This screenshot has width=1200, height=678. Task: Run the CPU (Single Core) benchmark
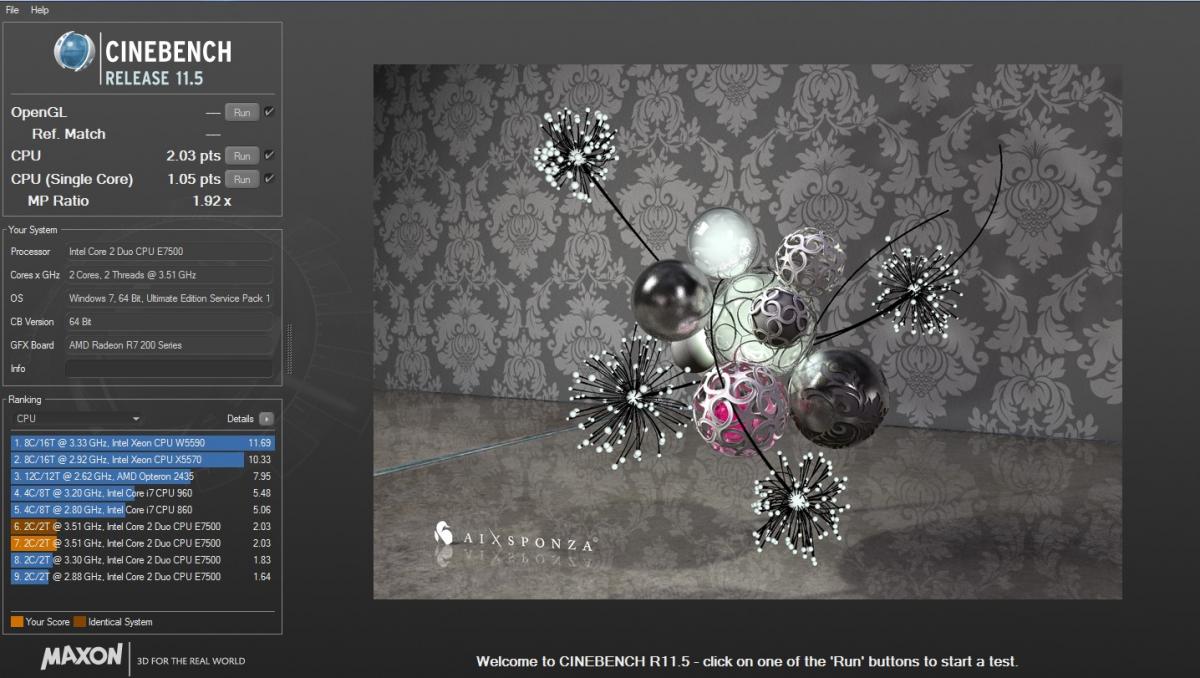(x=242, y=179)
